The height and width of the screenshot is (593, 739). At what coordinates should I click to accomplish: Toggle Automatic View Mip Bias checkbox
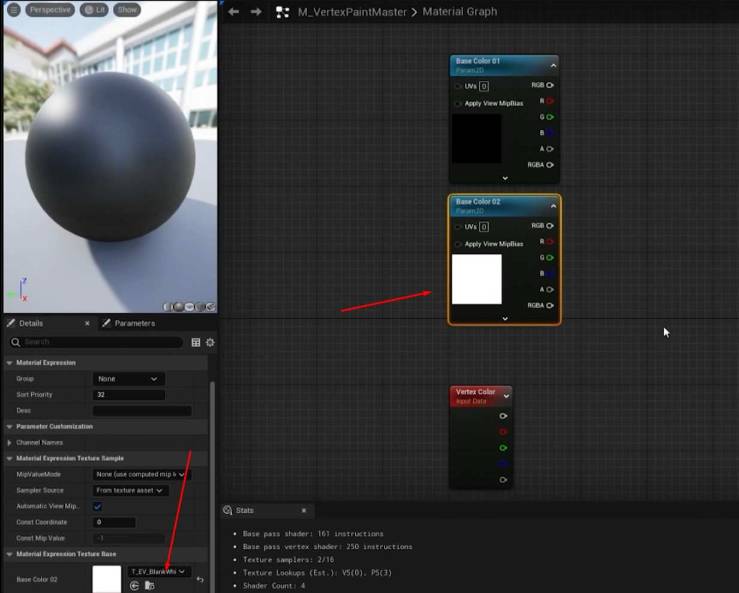point(98,507)
